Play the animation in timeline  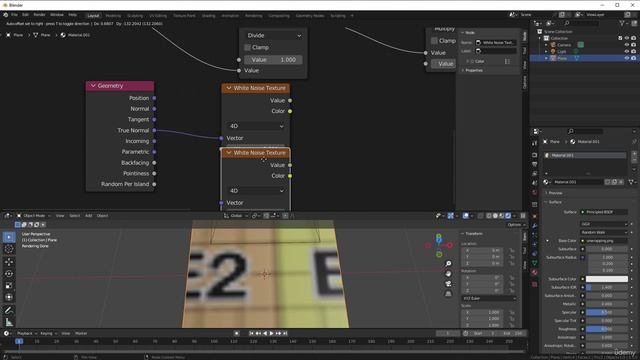click(x=271, y=333)
